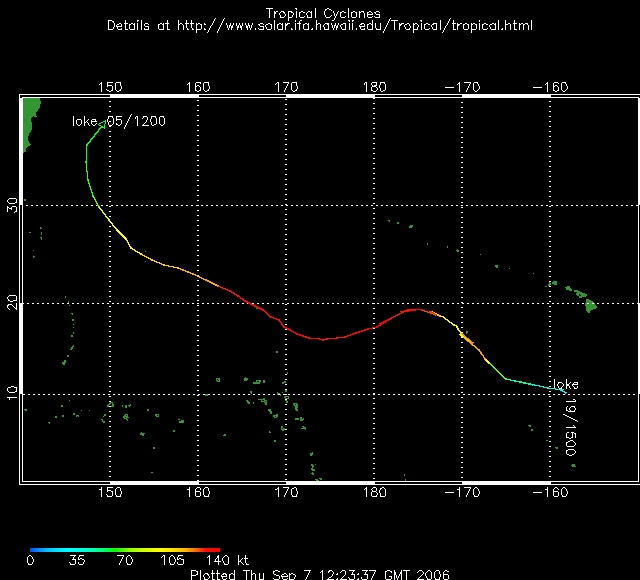Click the rotated 19/1500 timestamp label
Image resolution: width=640 pixels, height=580 pixels.
point(571,430)
